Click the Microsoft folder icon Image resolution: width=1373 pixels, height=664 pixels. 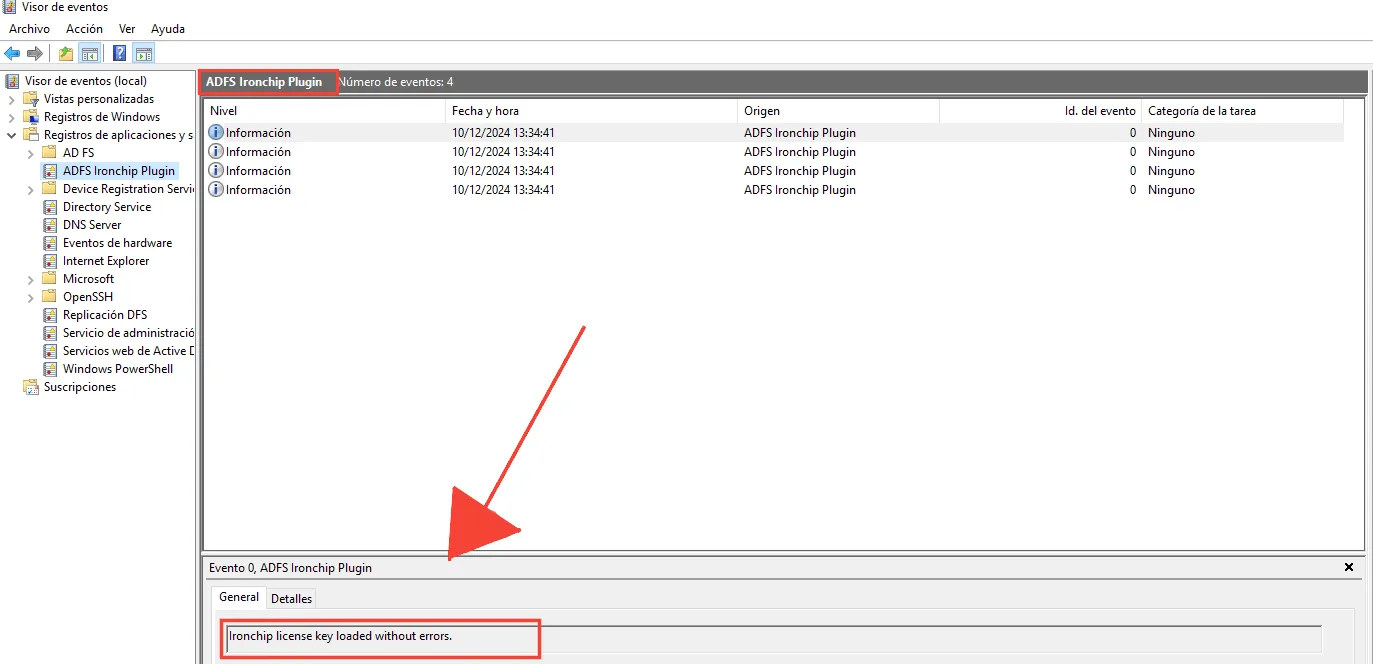coord(51,279)
